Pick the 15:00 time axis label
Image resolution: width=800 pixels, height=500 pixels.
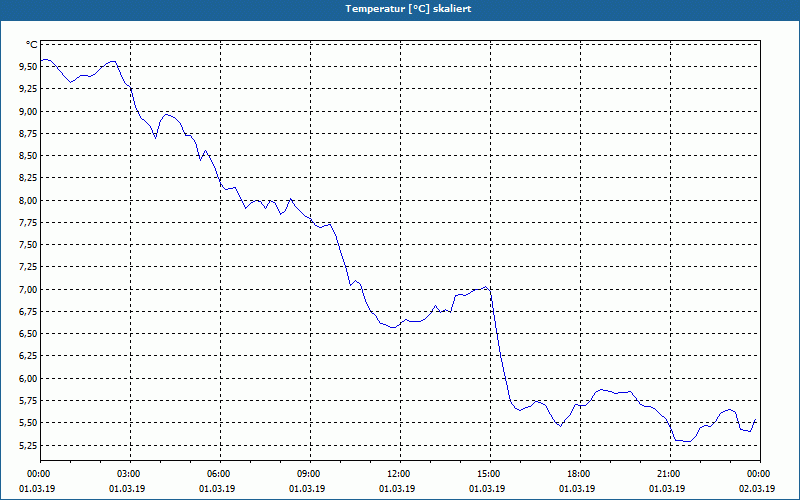[490, 474]
